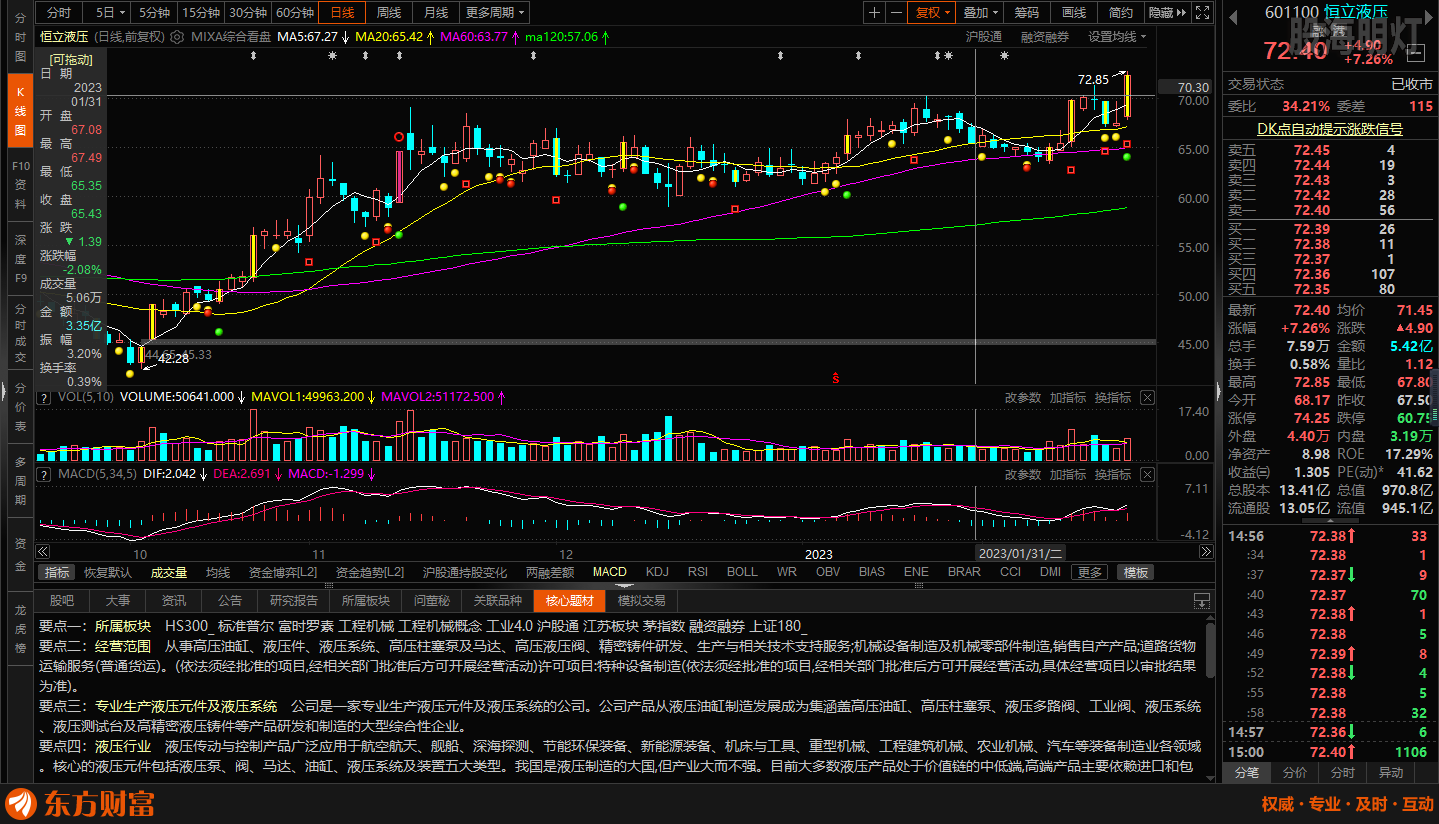This screenshot has width=1439, height=824.
Task: Click 改参数 on the VOL panel
Action: point(1022,398)
